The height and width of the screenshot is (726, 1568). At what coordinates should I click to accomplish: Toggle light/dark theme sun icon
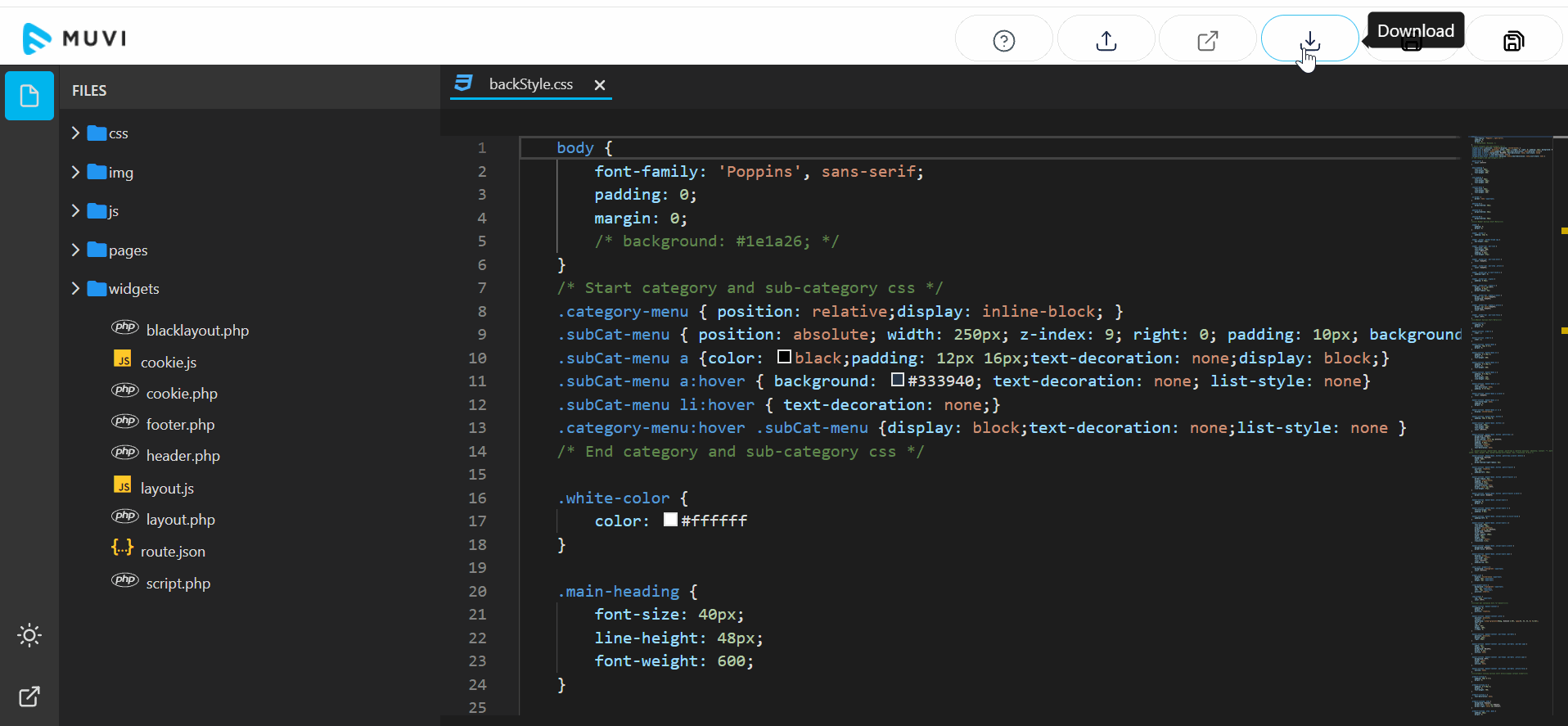[x=29, y=635]
